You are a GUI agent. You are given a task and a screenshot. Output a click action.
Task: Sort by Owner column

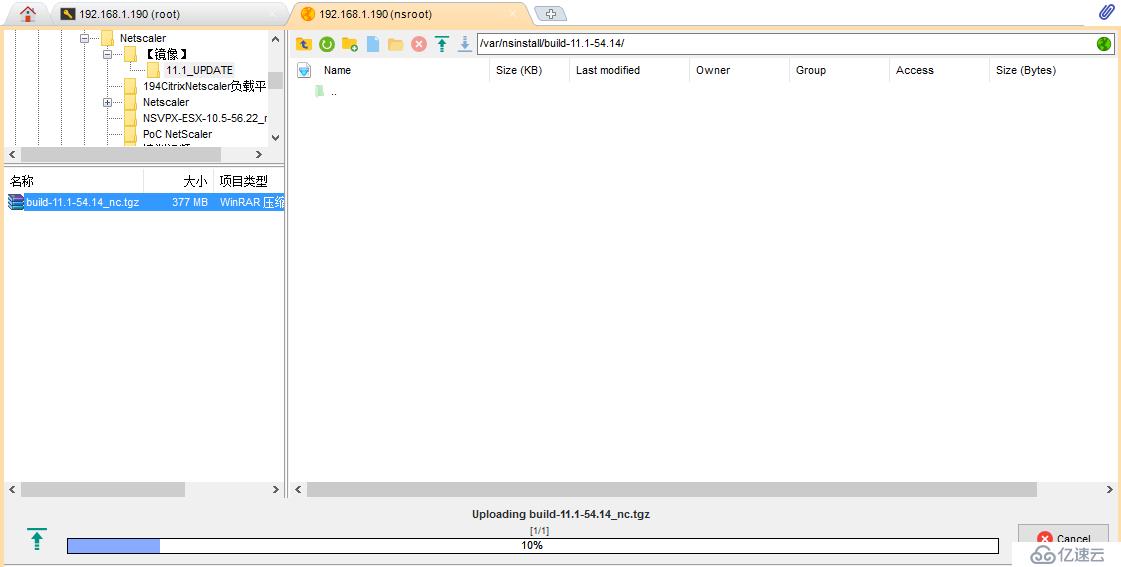[713, 70]
